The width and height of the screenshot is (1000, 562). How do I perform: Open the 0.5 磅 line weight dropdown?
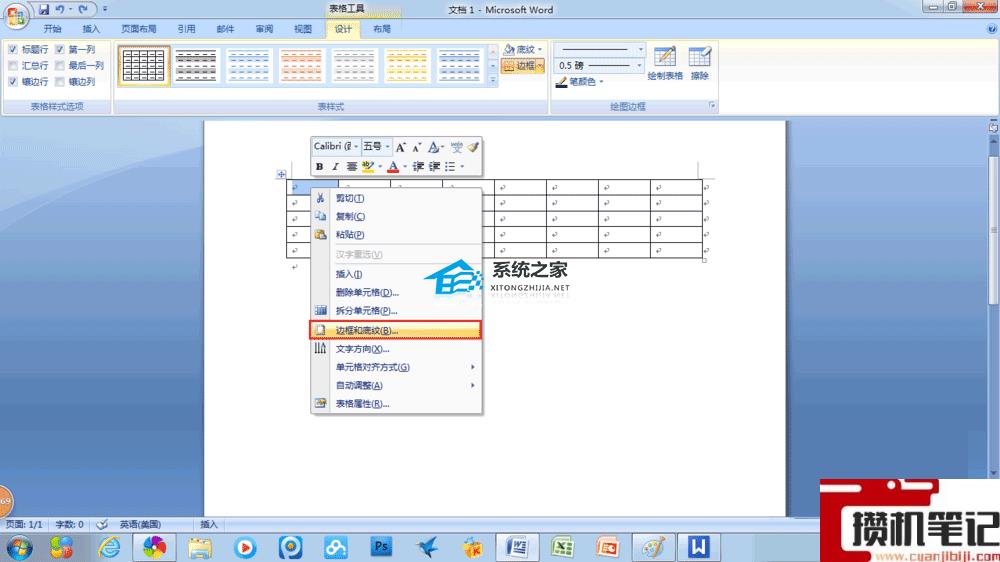(x=639, y=65)
